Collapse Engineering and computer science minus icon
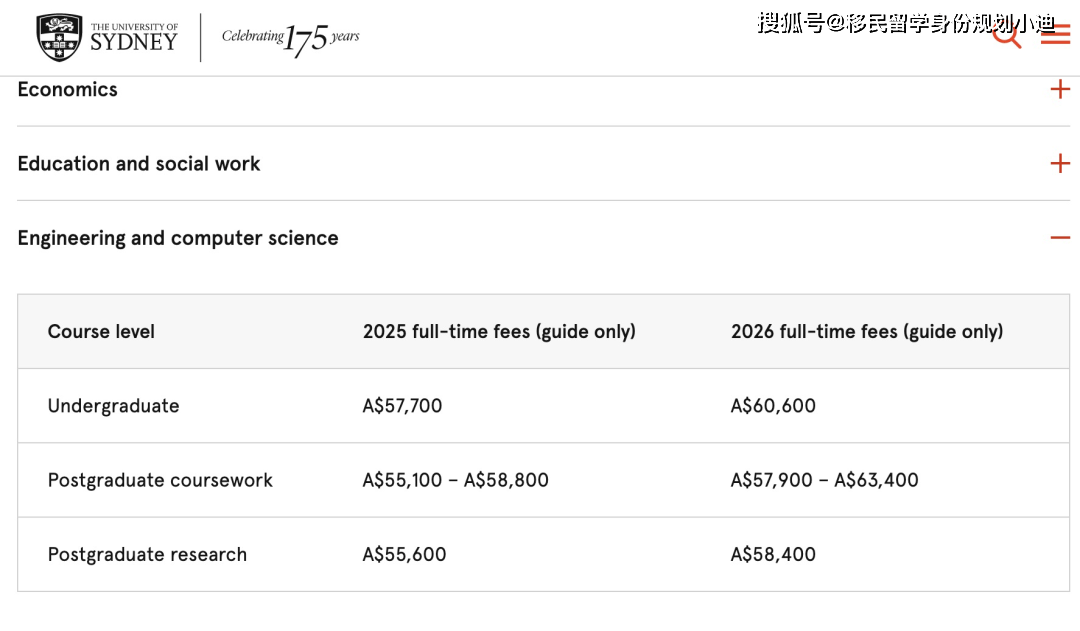This screenshot has width=1080, height=631. pyautogui.click(x=1060, y=238)
